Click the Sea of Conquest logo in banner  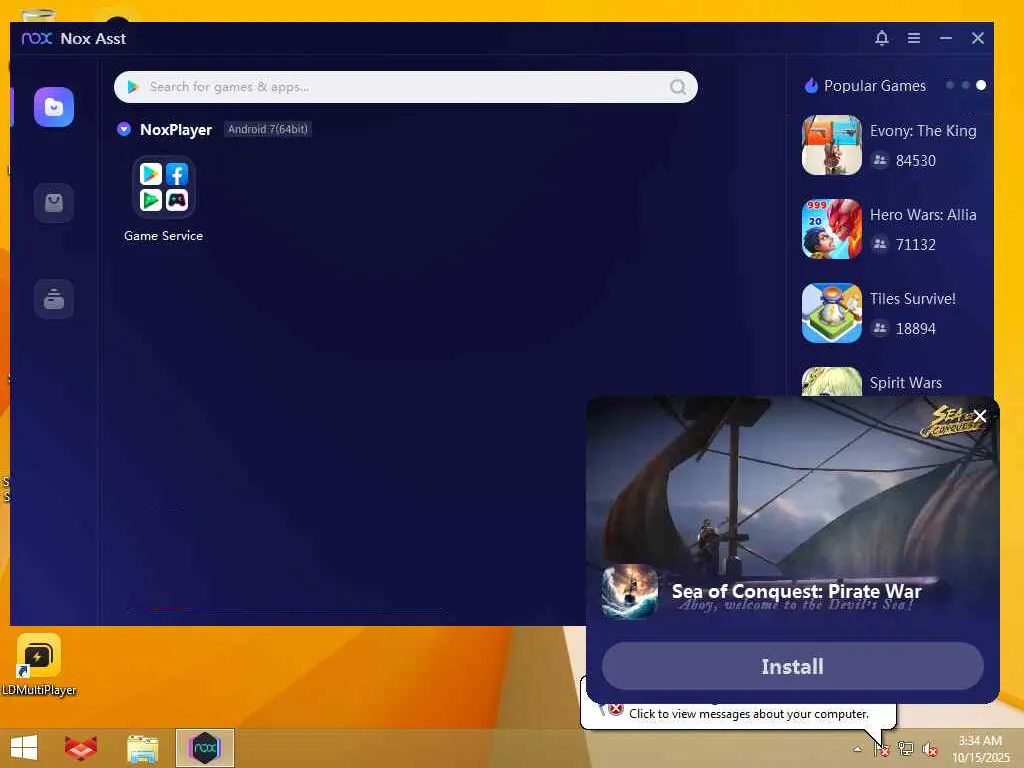pyautogui.click(x=952, y=421)
